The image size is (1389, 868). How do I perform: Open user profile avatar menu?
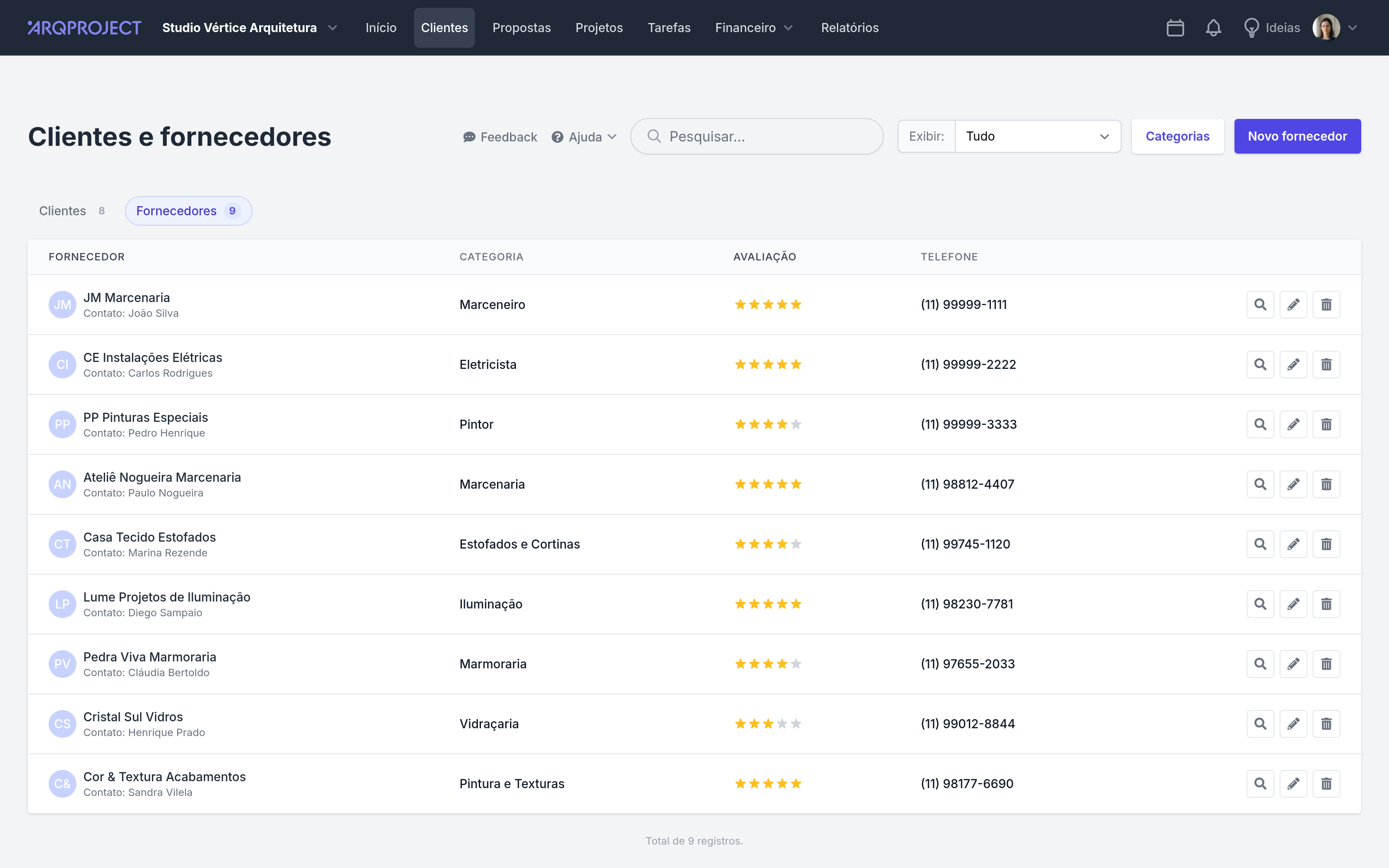pos(1334,27)
